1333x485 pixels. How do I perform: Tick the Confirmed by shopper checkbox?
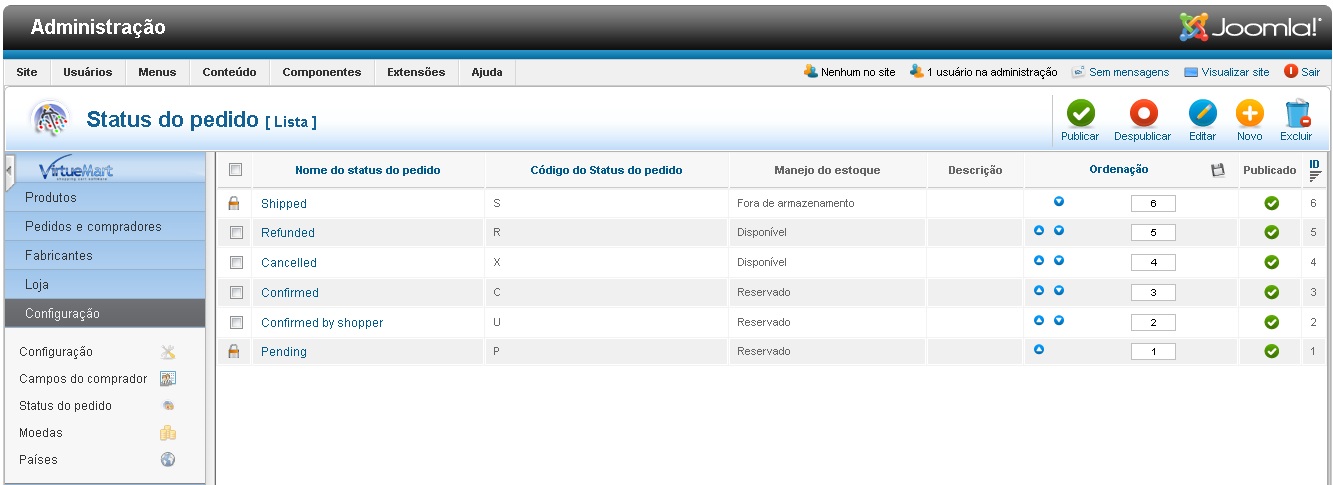[236, 323]
